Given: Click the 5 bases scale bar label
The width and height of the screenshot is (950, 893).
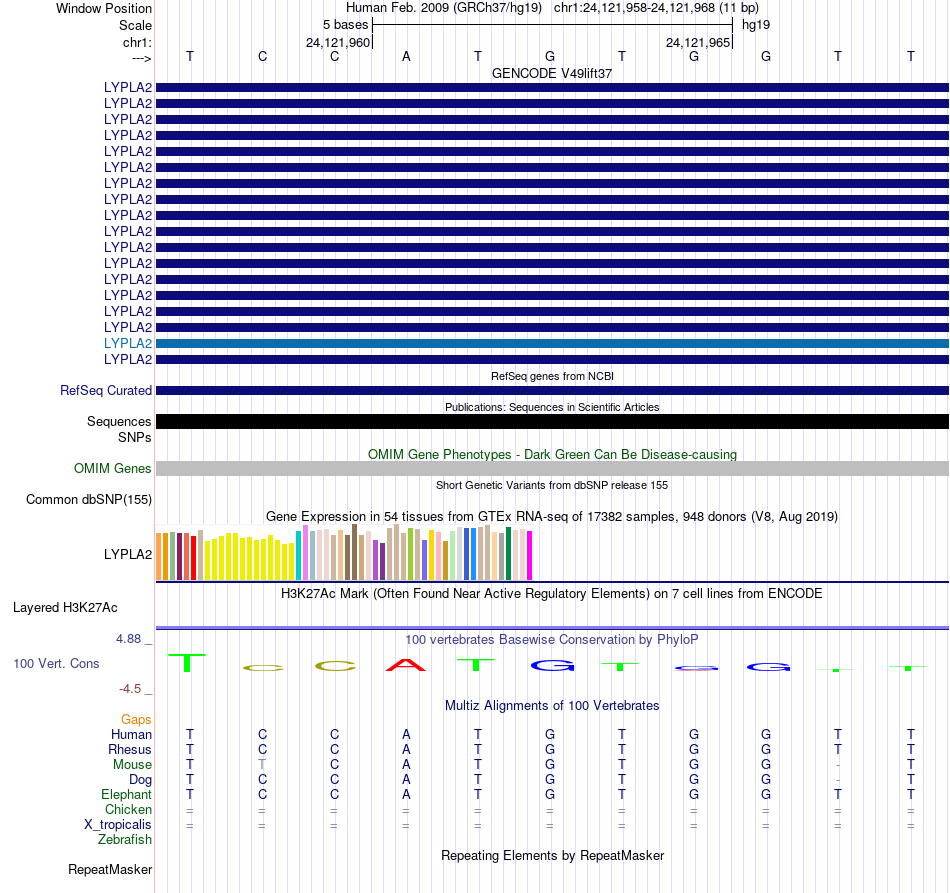Looking at the screenshot, I should pyautogui.click(x=345, y=25).
